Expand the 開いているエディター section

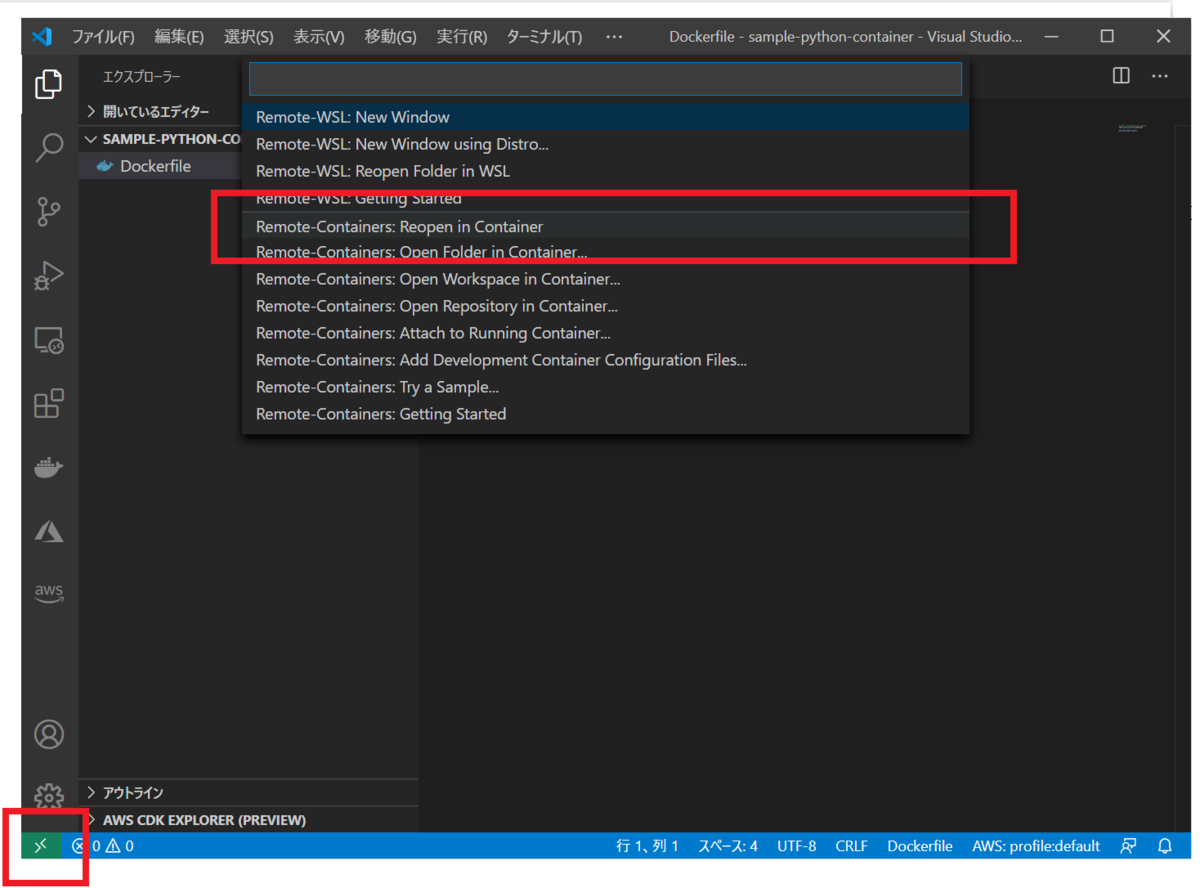(x=157, y=112)
